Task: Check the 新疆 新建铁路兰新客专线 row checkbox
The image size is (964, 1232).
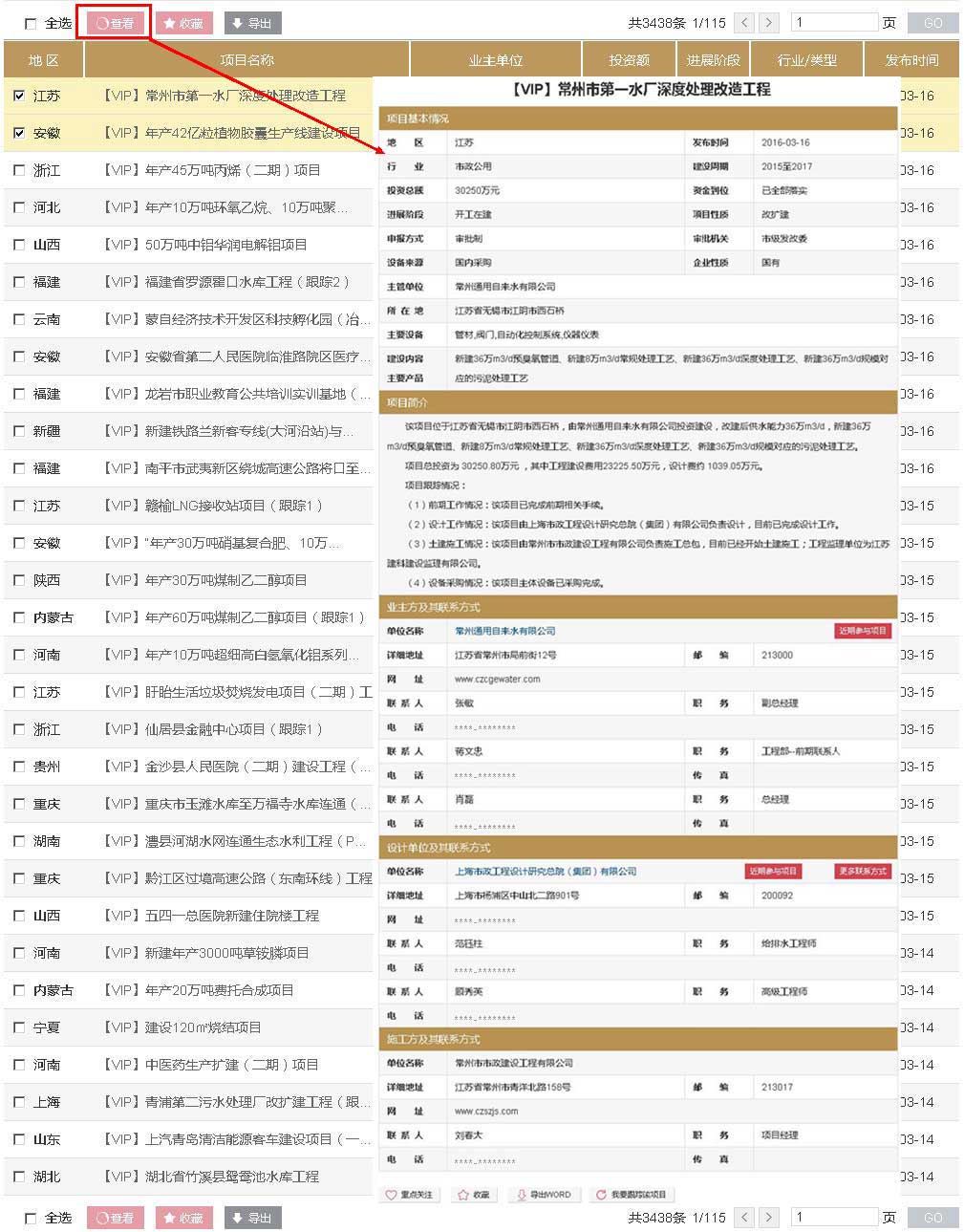Action: point(19,431)
